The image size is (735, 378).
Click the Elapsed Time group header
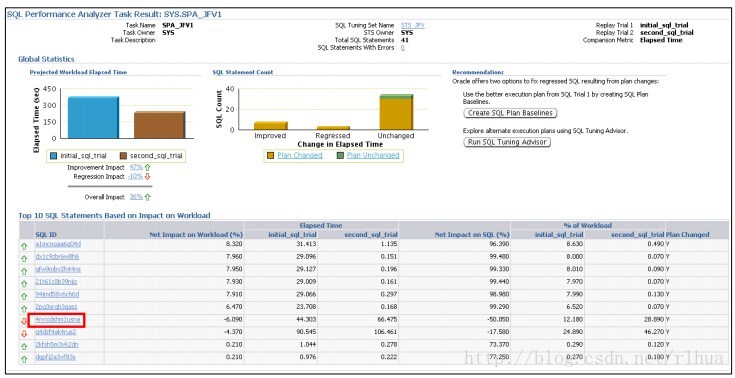(321, 226)
